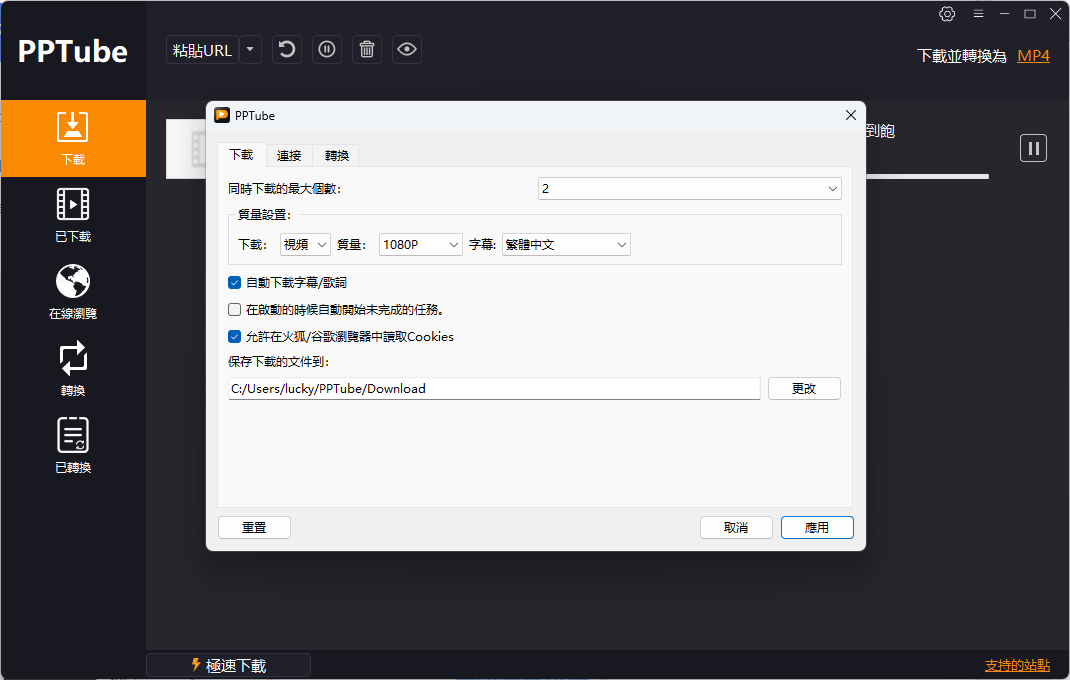This screenshot has height=680, width=1070.
Task: Click the 重置 reset button
Action: [255, 527]
